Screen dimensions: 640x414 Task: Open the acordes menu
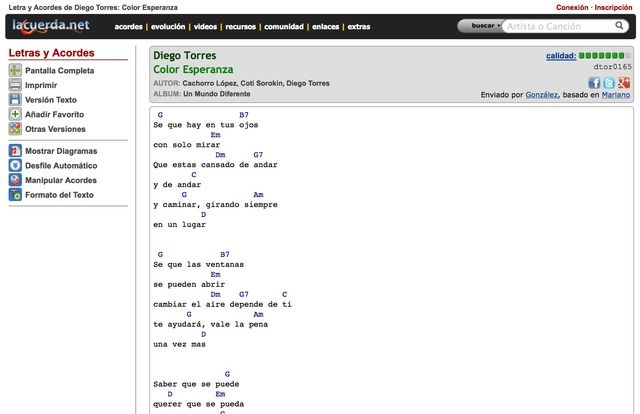pos(129,27)
